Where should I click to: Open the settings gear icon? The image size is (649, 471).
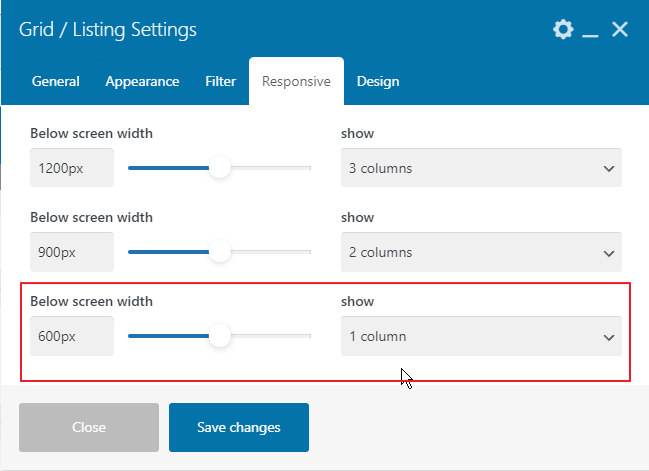click(x=563, y=30)
